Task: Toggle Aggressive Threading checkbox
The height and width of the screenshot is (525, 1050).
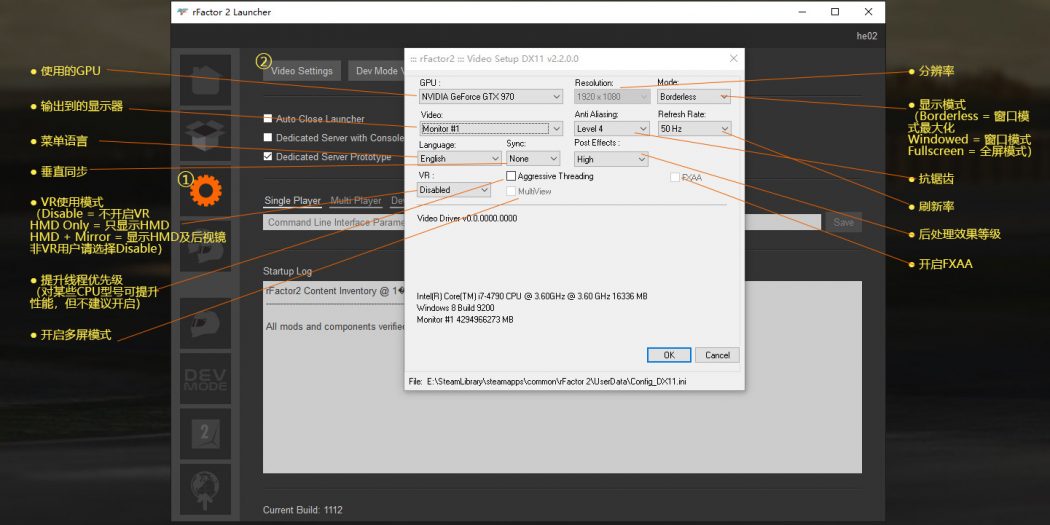Action: (x=511, y=176)
